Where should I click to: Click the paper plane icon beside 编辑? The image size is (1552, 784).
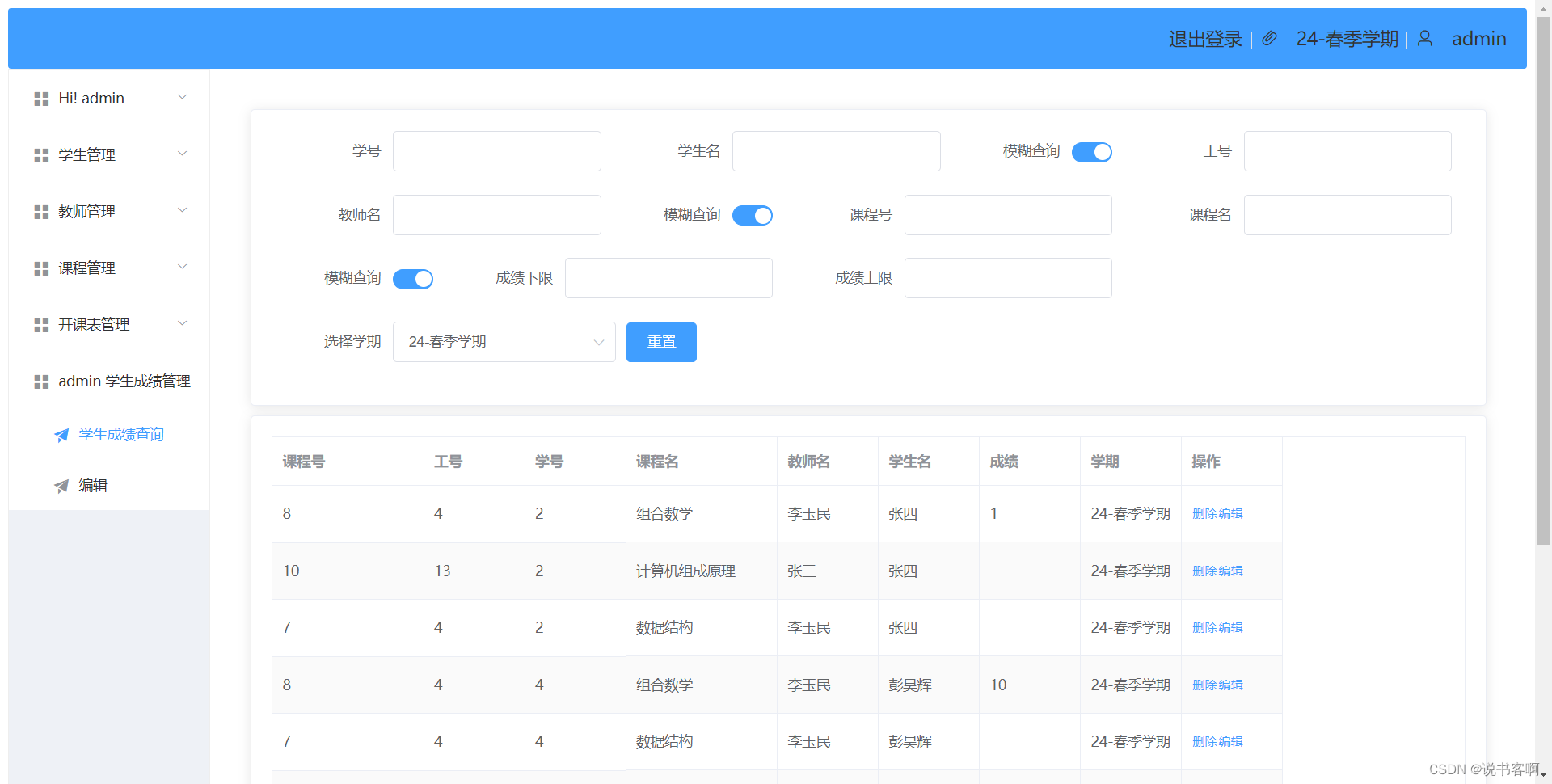point(61,486)
